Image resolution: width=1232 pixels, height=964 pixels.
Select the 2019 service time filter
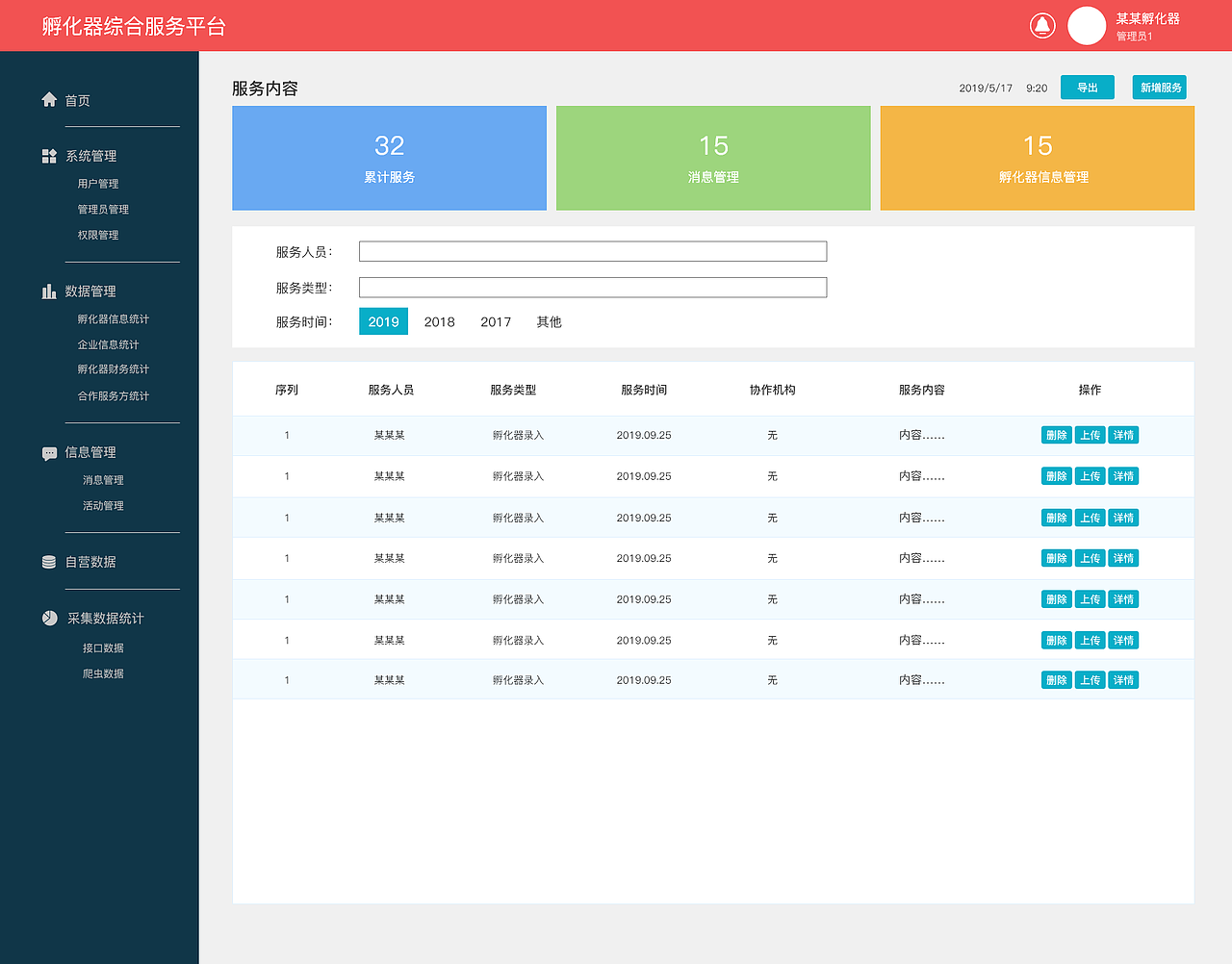[x=383, y=321]
